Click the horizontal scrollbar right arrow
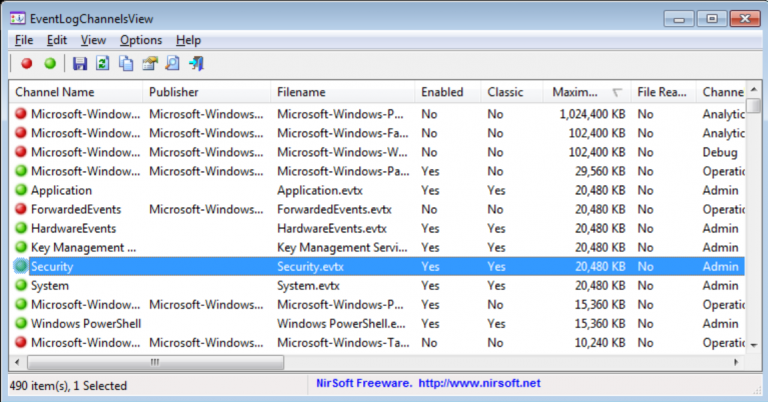This screenshot has height=402, width=768. pyautogui.click(x=734, y=362)
